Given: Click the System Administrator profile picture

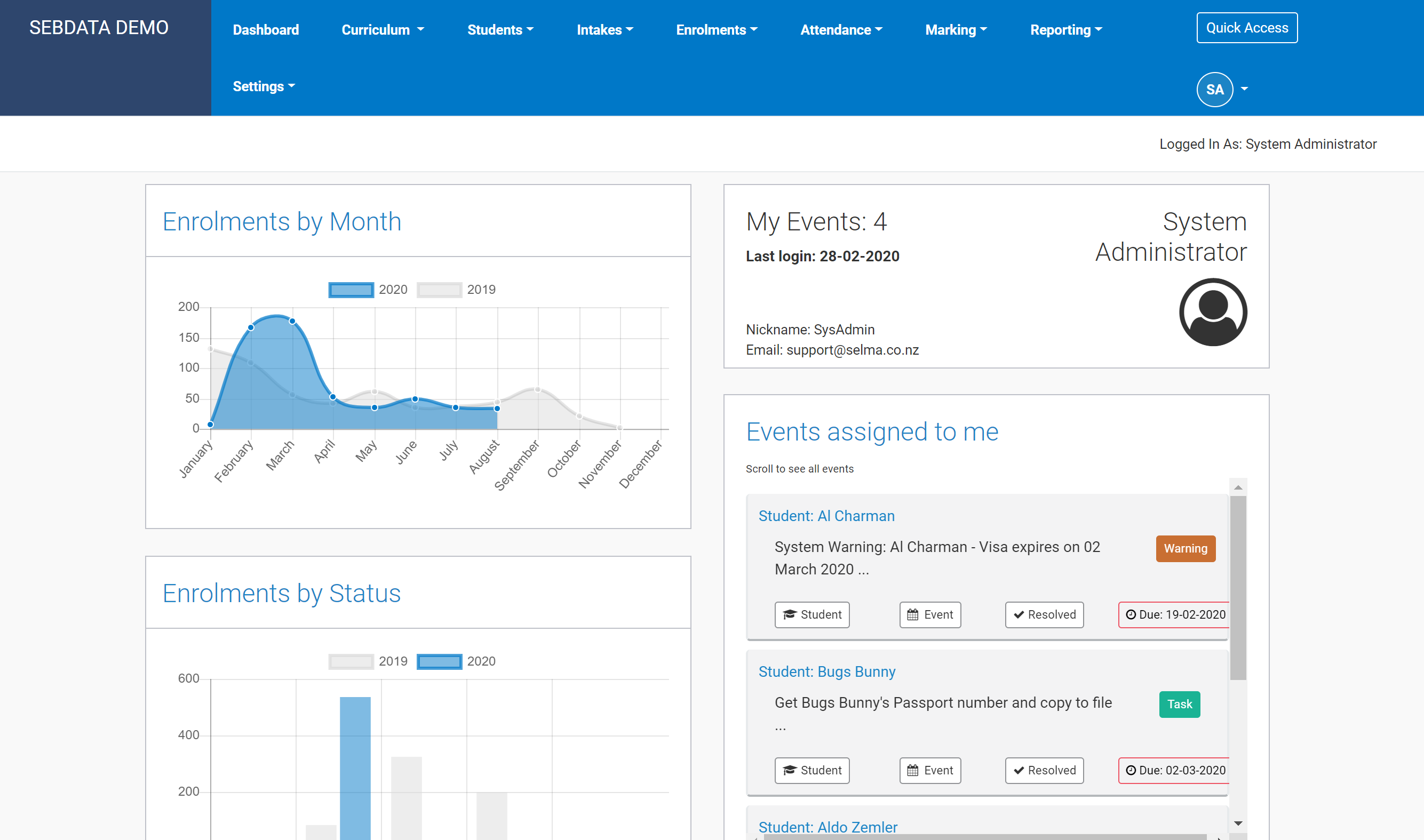Looking at the screenshot, I should coord(1213,312).
